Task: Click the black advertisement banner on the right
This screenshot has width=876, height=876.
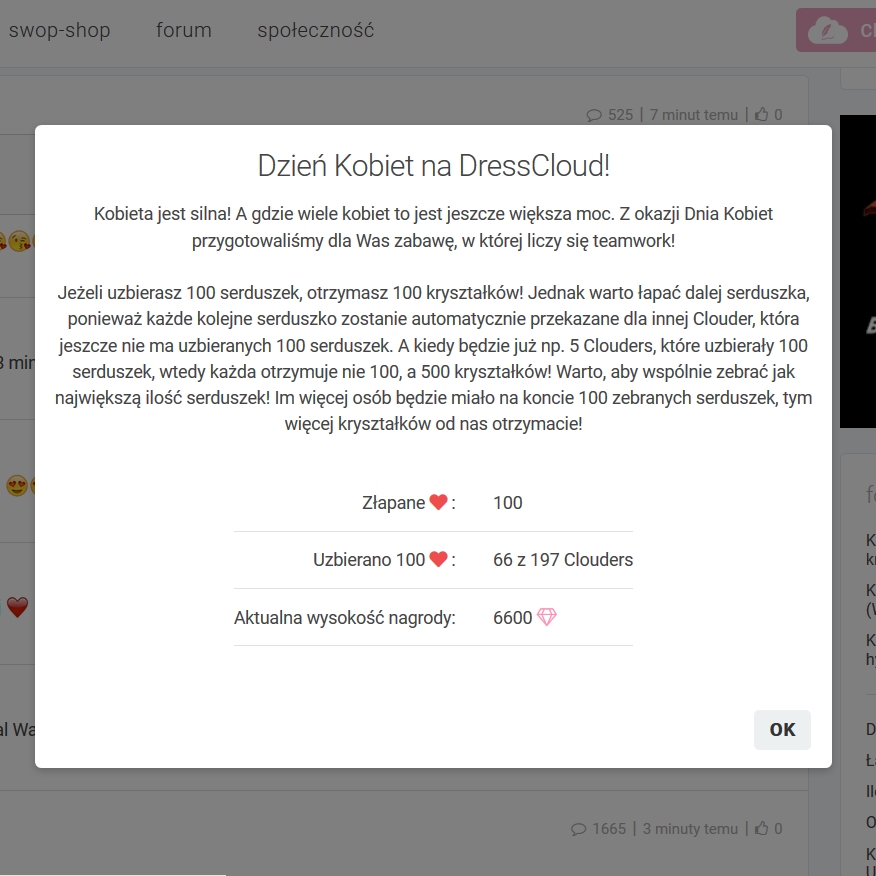Action: click(x=858, y=271)
